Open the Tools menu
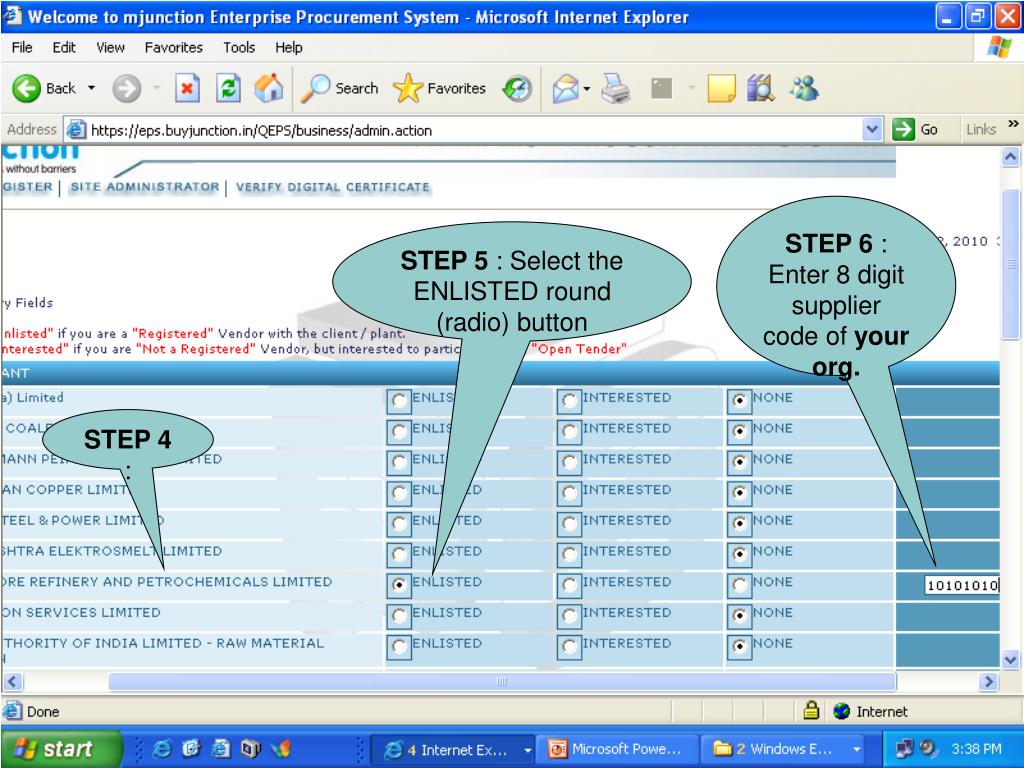The image size is (1024, 768). pos(239,47)
